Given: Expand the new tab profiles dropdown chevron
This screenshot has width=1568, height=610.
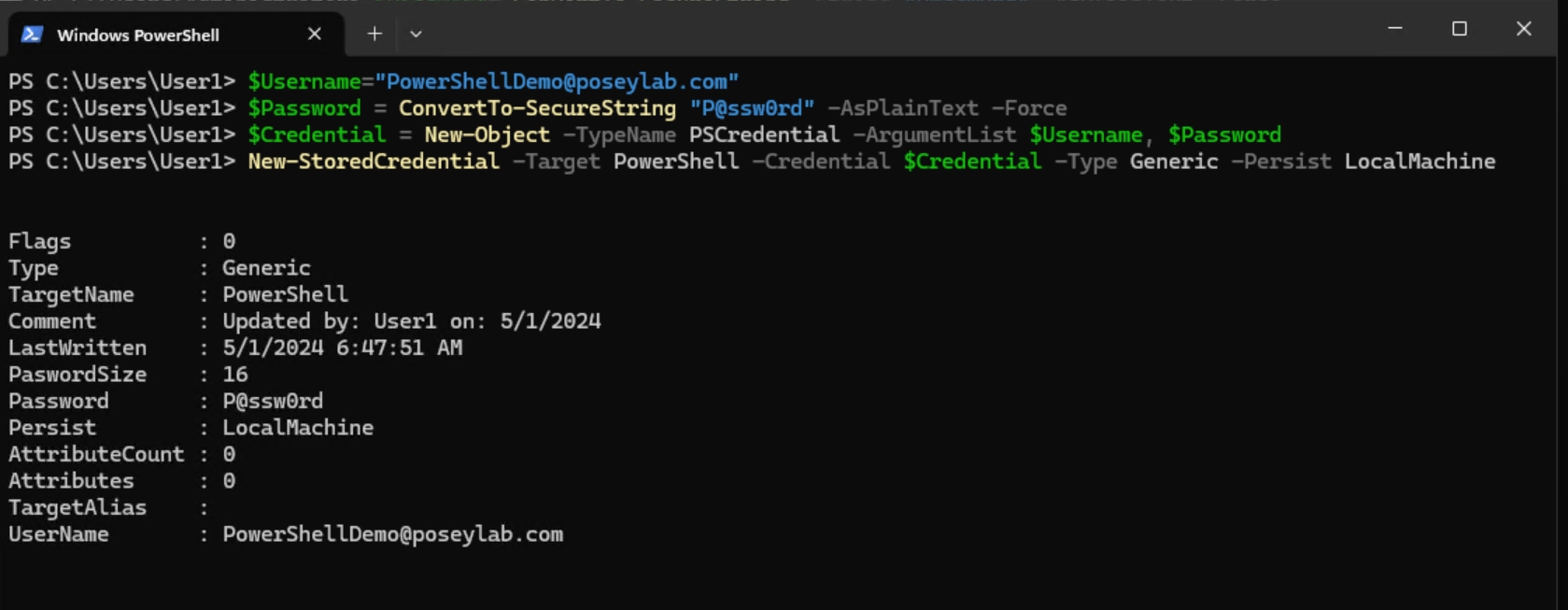Looking at the screenshot, I should pos(416,34).
